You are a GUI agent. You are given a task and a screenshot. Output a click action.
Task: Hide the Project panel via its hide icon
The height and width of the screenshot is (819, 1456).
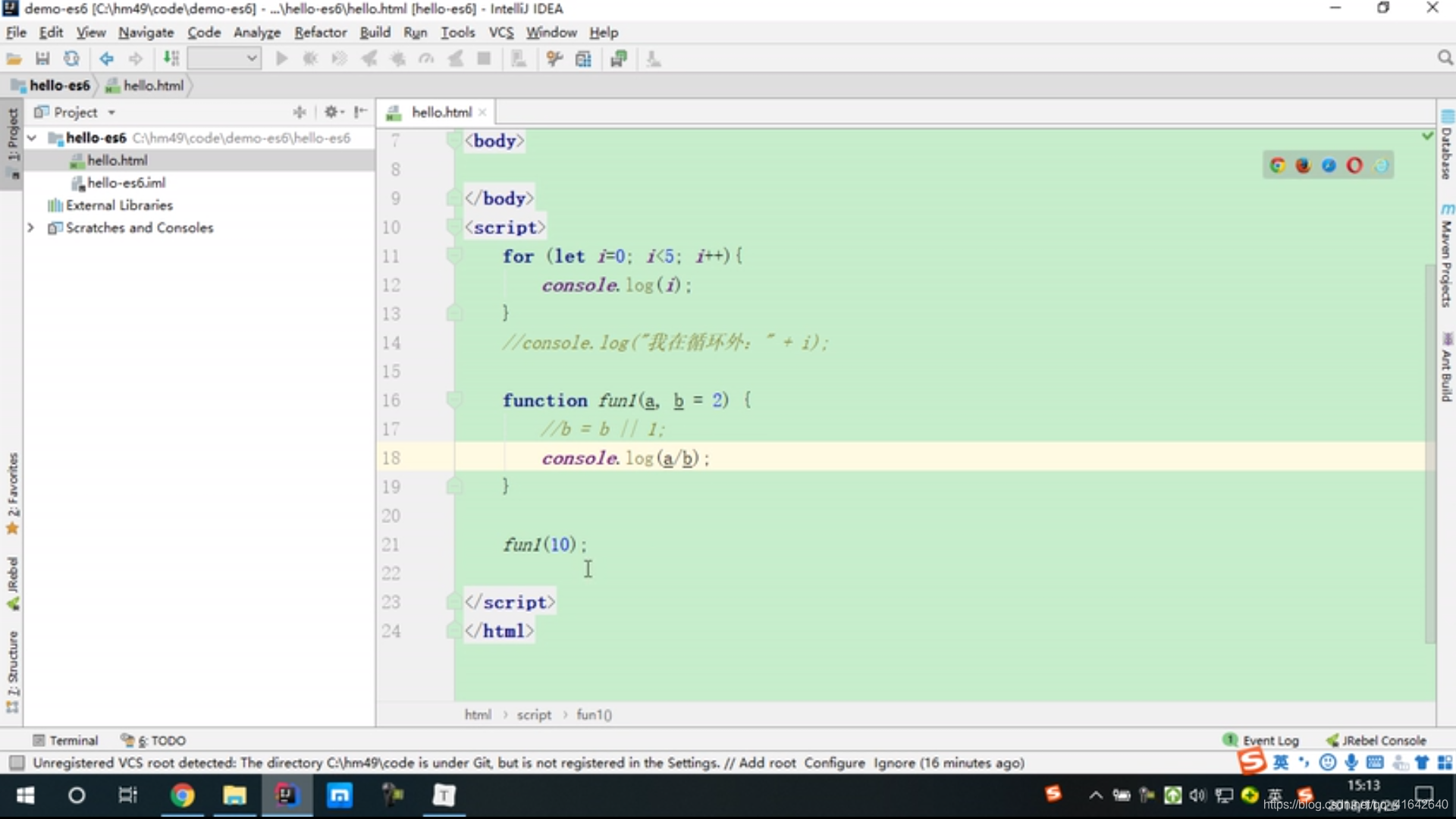[x=361, y=112]
